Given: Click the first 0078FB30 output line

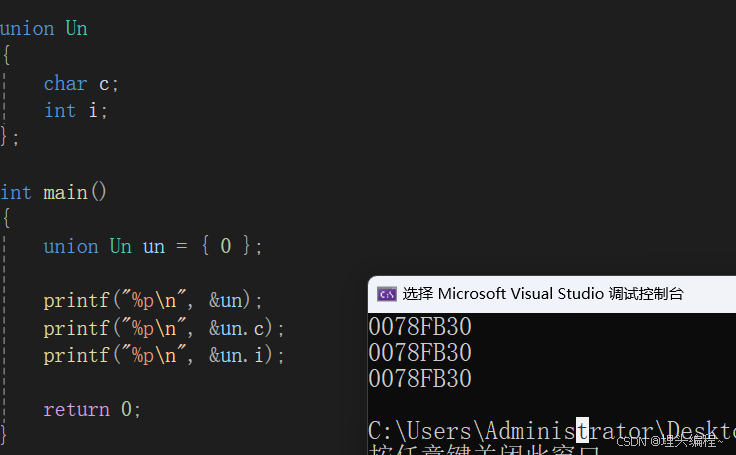Looking at the screenshot, I should click(x=420, y=327).
